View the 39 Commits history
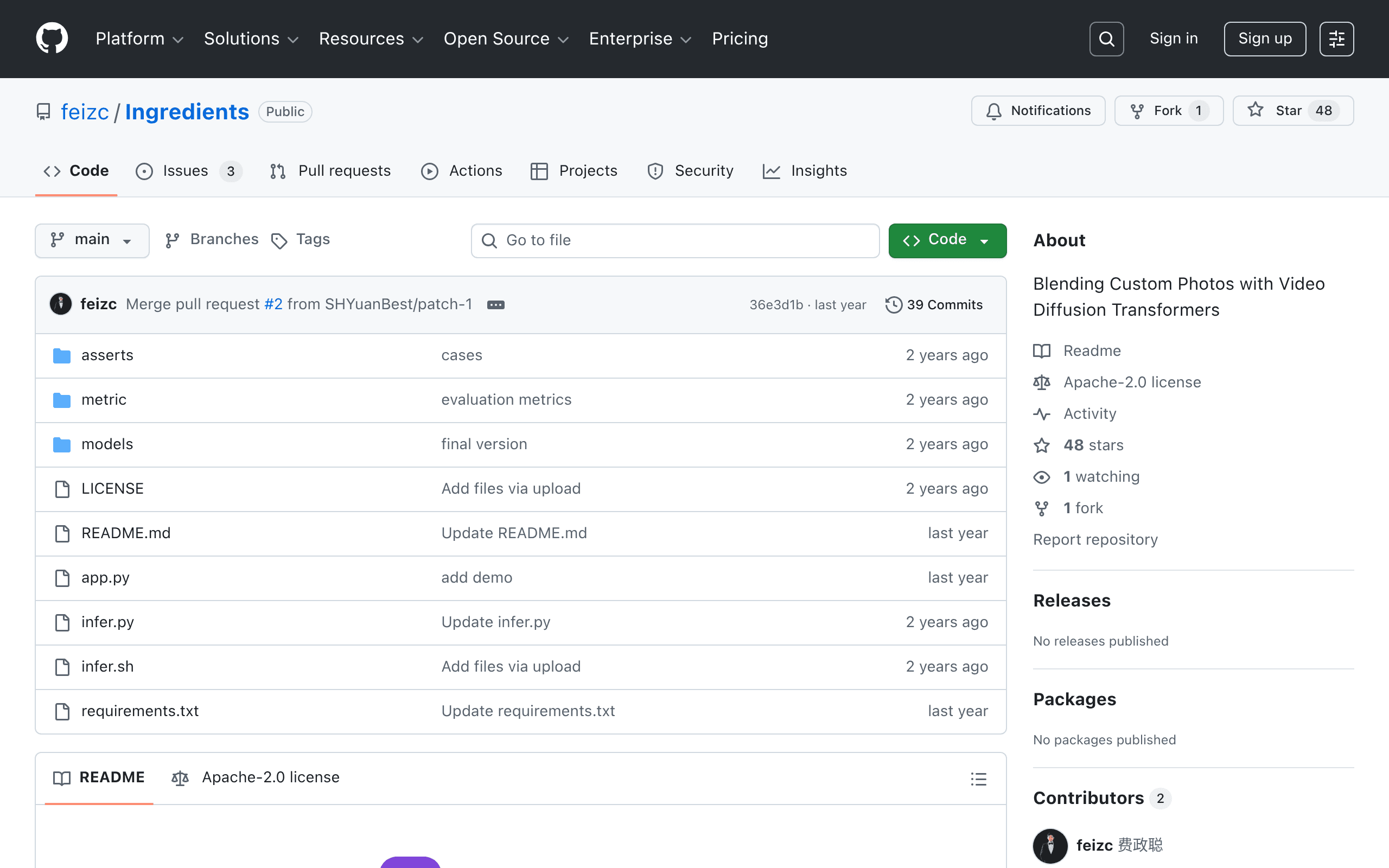Screen dimensions: 1389x868 [x=934, y=305]
